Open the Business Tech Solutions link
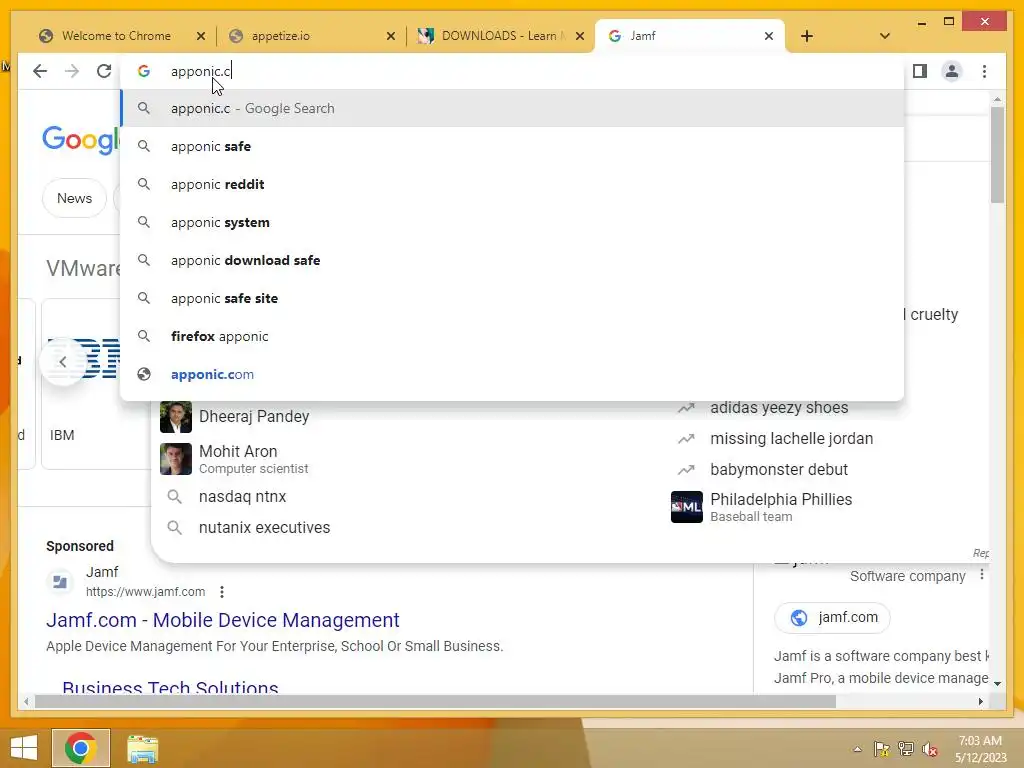Image resolution: width=1024 pixels, height=768 pixels. [170, 687]
